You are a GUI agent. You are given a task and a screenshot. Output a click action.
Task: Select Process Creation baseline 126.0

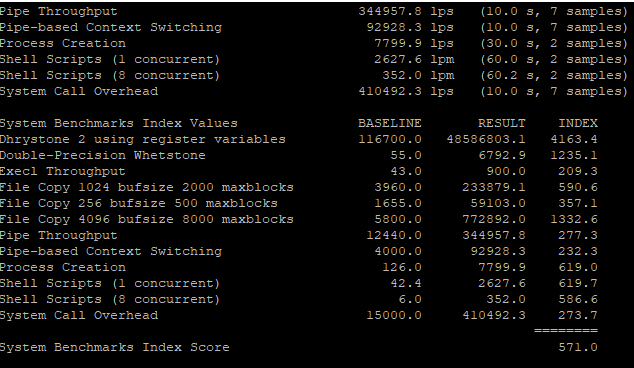click(402, 267)
